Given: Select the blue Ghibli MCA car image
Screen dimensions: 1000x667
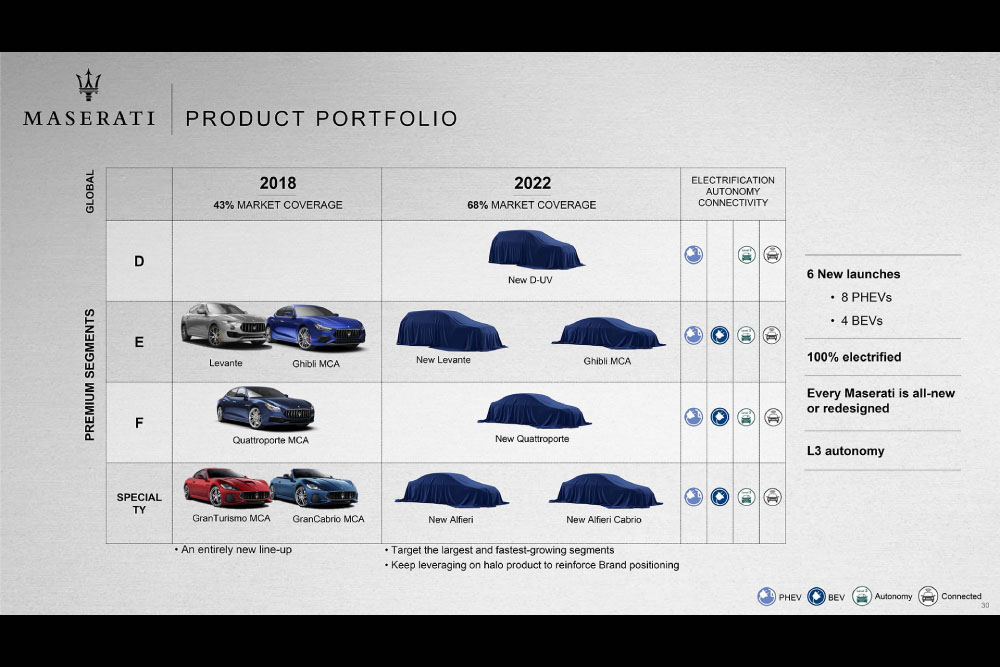Looking at the screenshot, I should [x=316, y=328].
